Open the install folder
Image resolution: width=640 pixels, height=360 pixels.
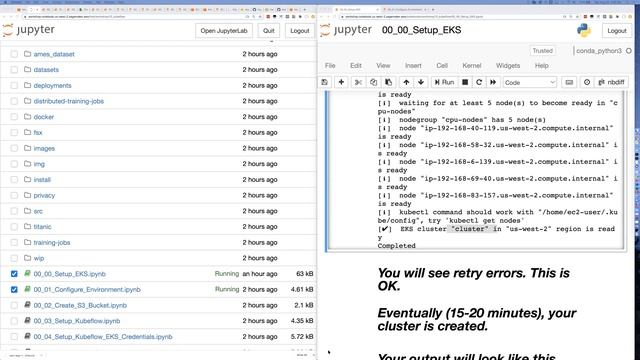(42, 180)
